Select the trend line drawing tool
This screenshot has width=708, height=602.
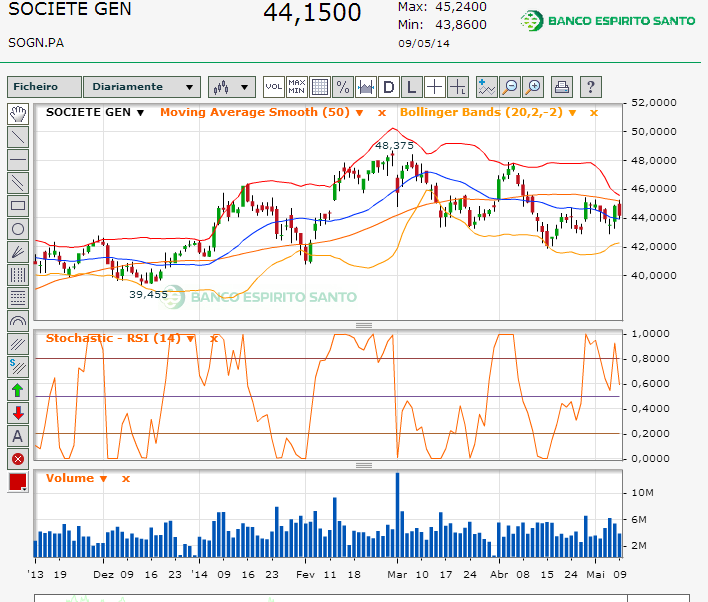click(18, 137)
